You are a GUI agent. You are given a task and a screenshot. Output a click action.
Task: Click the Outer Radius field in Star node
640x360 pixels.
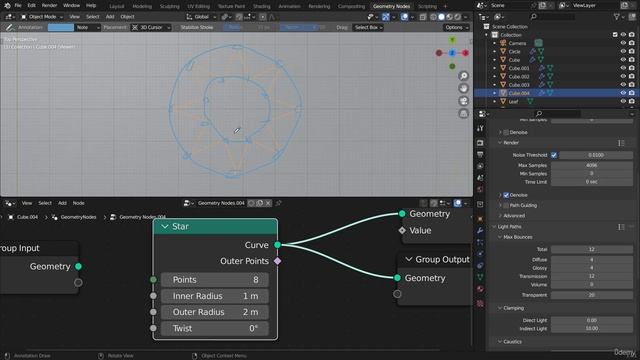click(x=215, y=312)
